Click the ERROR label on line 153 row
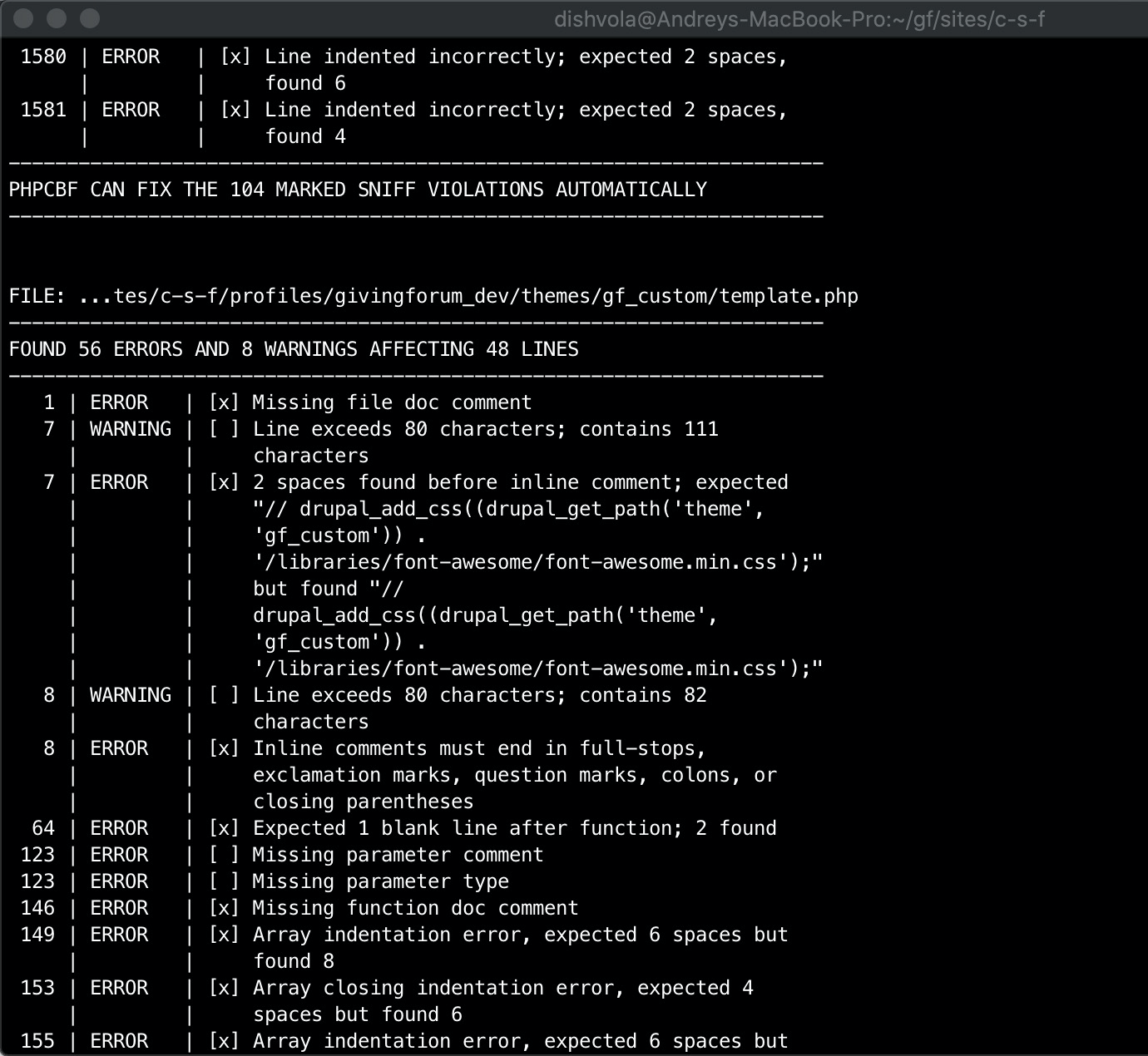 (119, 988)
